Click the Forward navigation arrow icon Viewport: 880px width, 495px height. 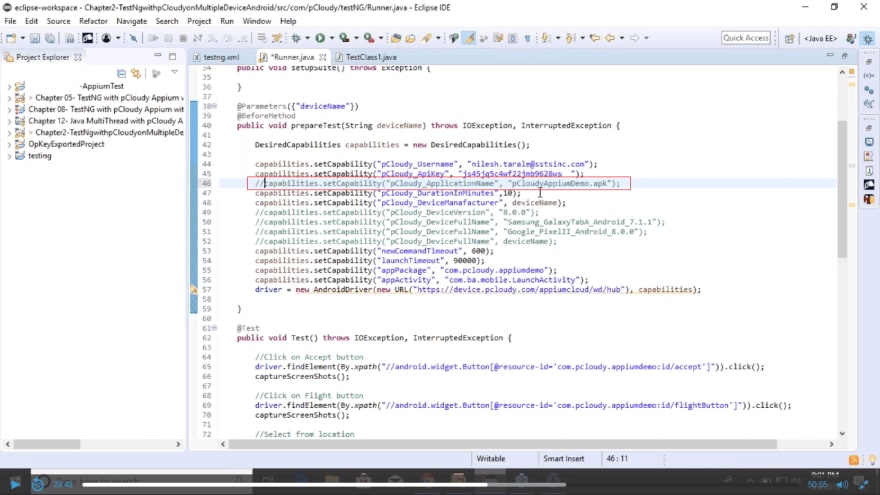pos(635,38)
